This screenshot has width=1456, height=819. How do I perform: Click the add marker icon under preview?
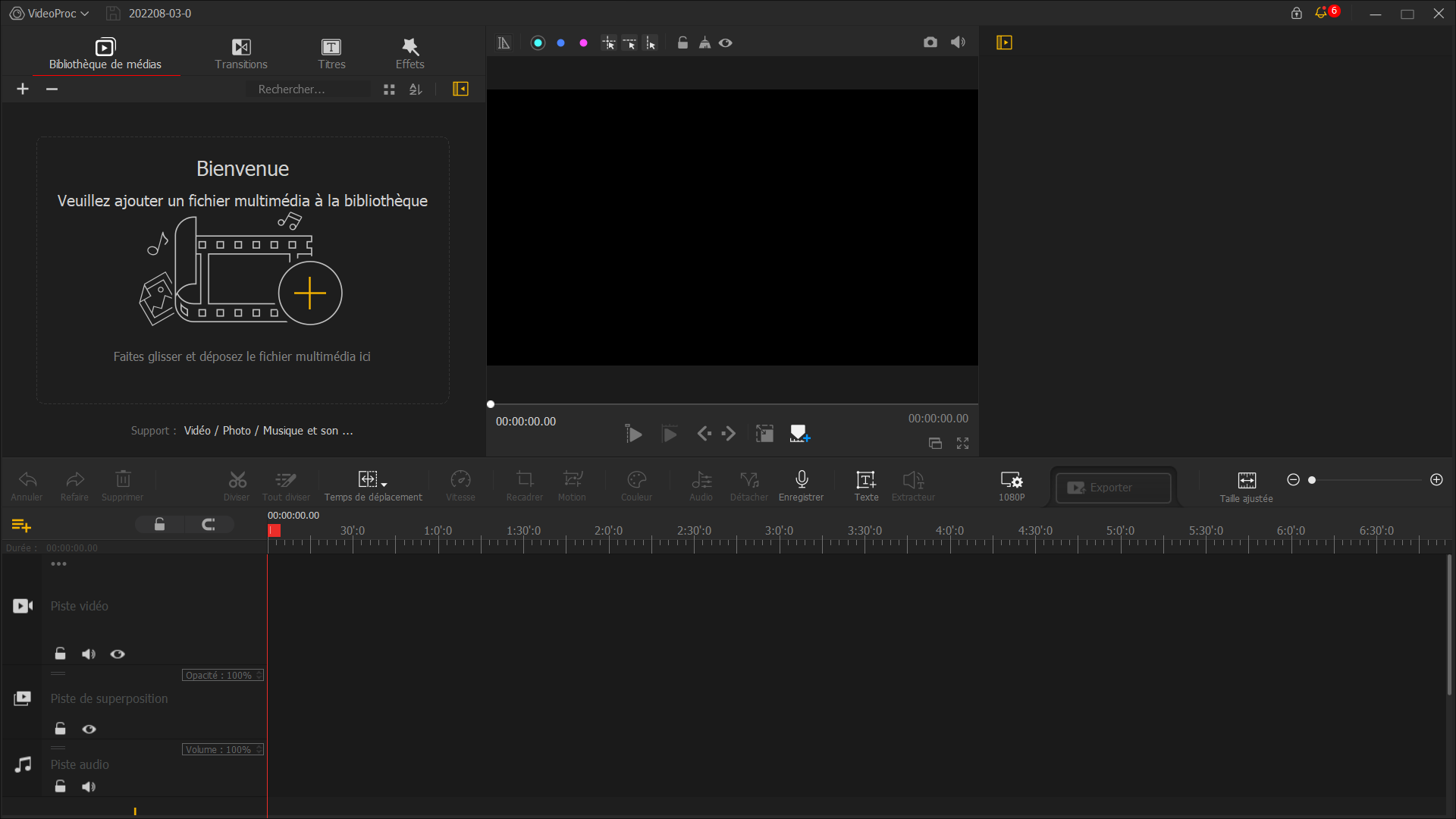coord(800,434)
